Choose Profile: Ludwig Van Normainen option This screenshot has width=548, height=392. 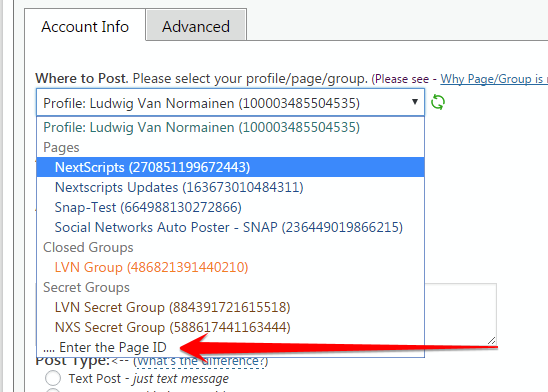click(x=230, y=127)
